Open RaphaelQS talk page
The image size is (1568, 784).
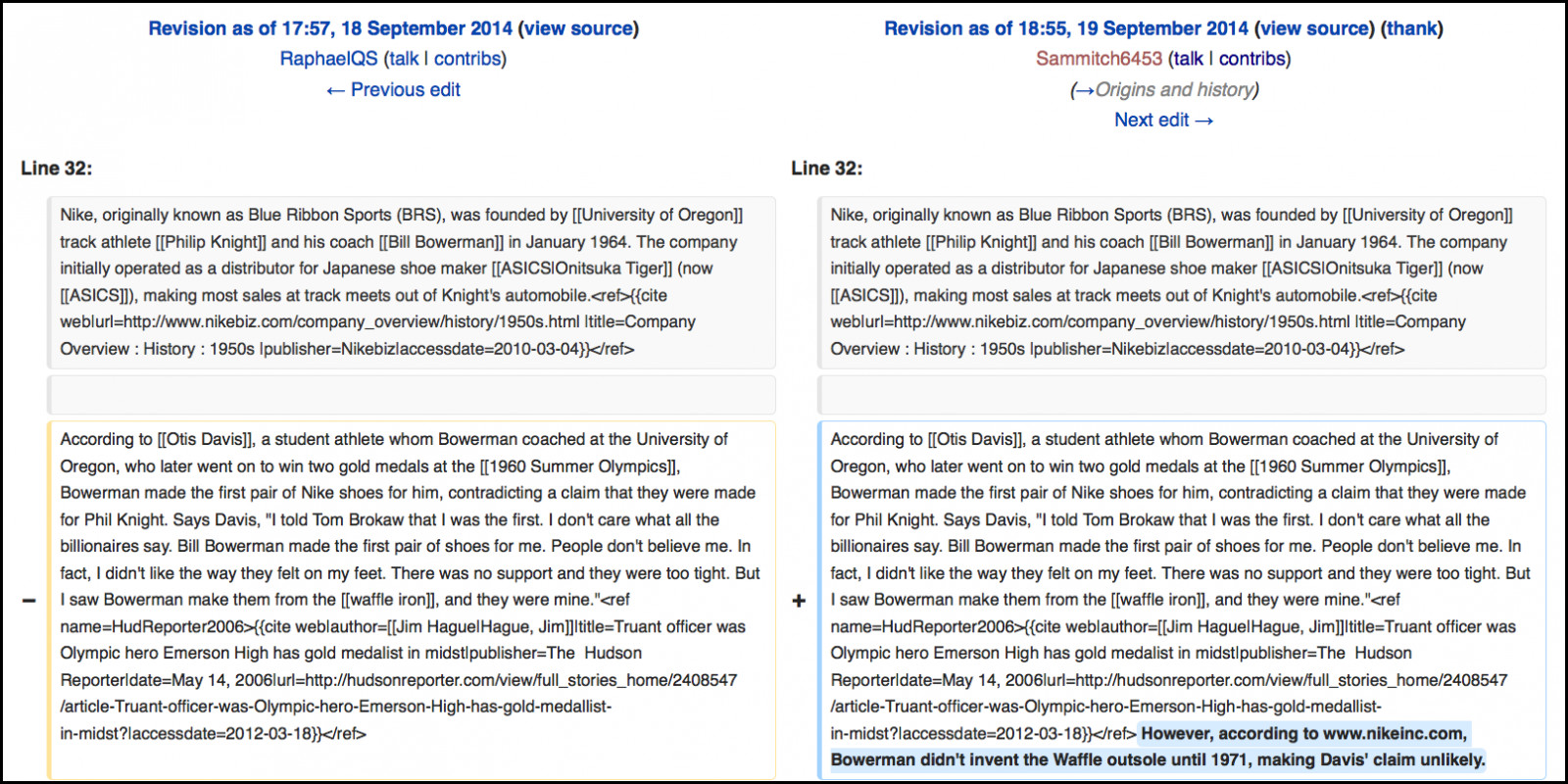click(x=404, y=59)
